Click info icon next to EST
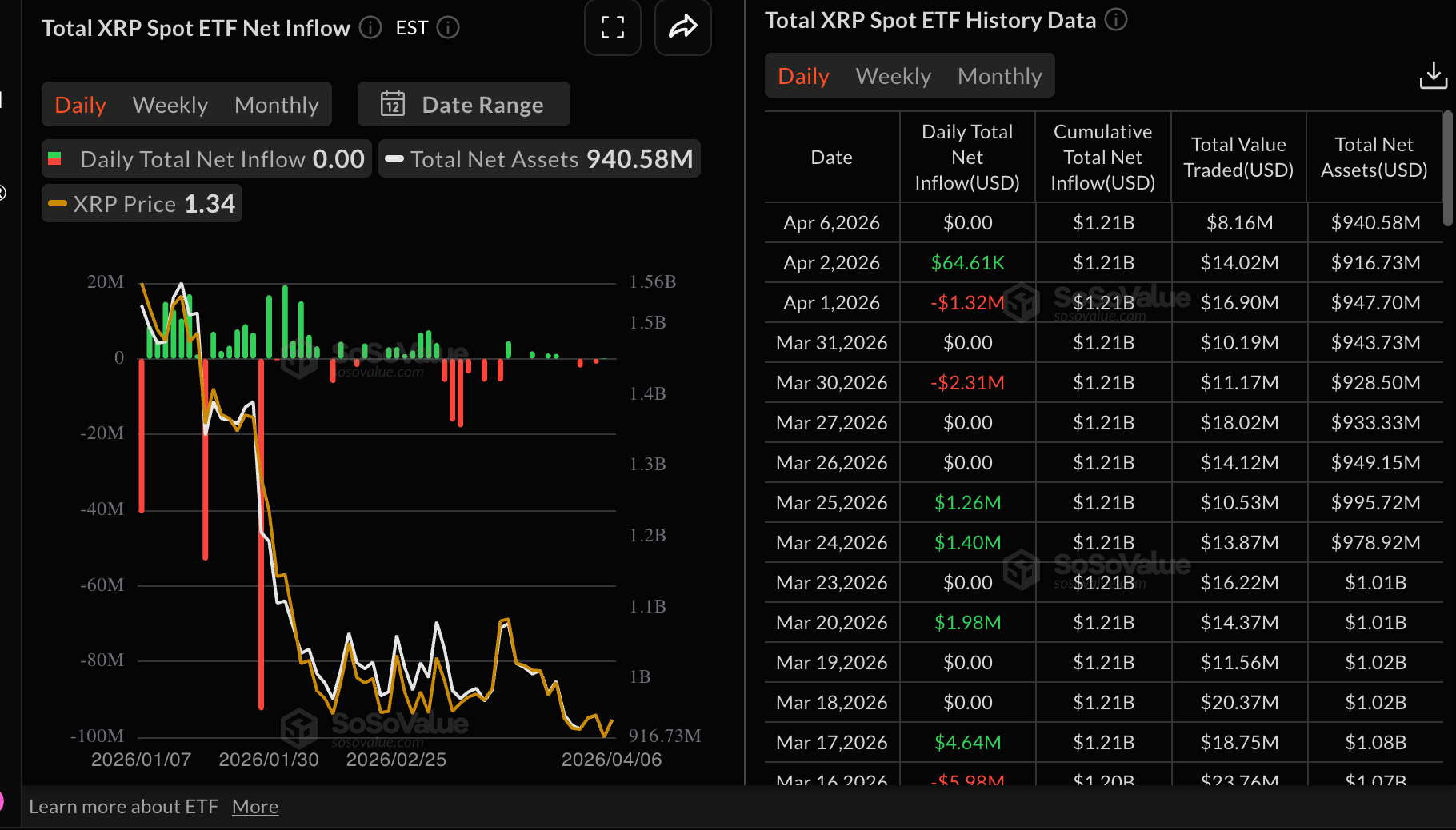The image size is (1456, 830). point(448,28)
